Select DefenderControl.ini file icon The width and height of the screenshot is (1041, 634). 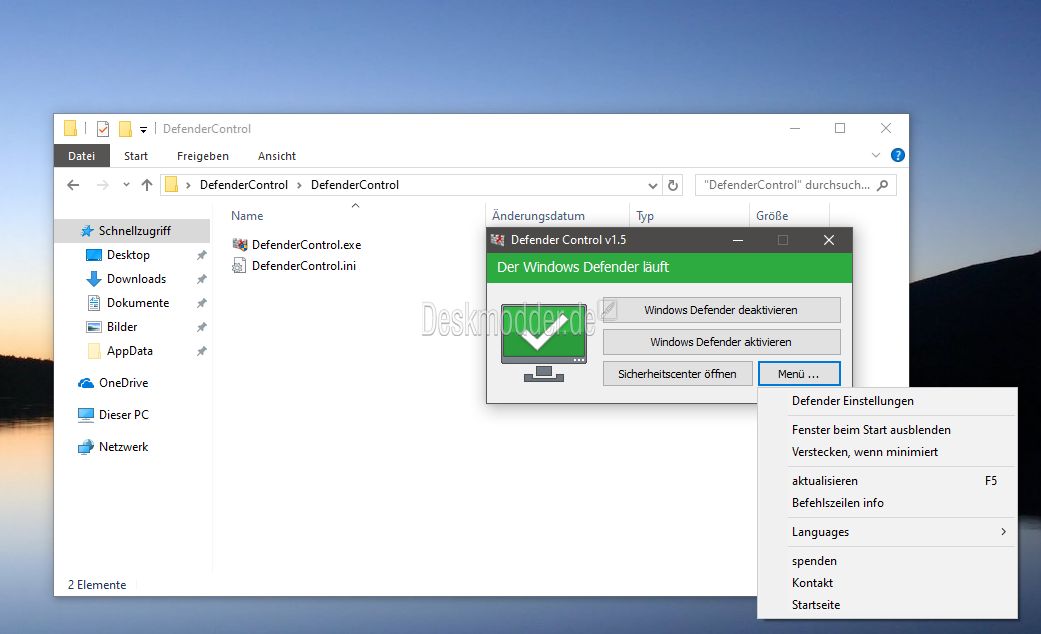coord(239,266)
